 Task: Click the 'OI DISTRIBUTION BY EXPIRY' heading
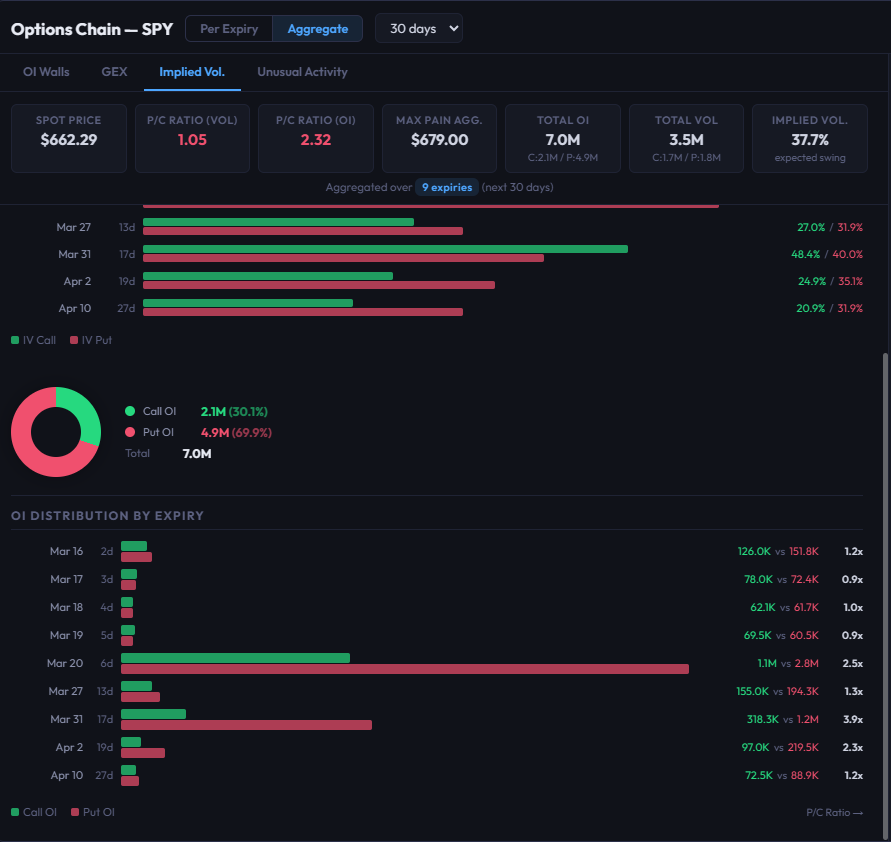pos(107,516)
